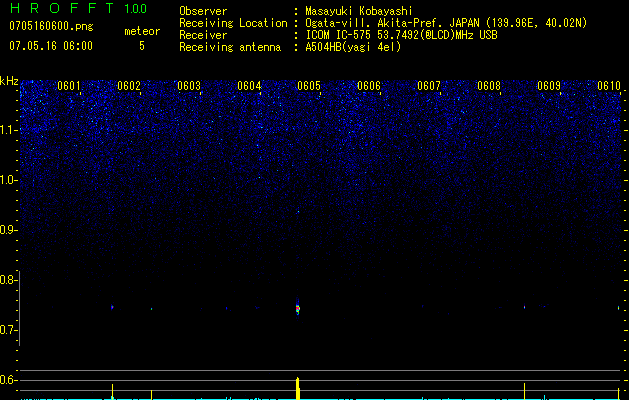Click the ICOM IC-575 receiver text
The width and height of the screenshot is (629, 400).
401,35
